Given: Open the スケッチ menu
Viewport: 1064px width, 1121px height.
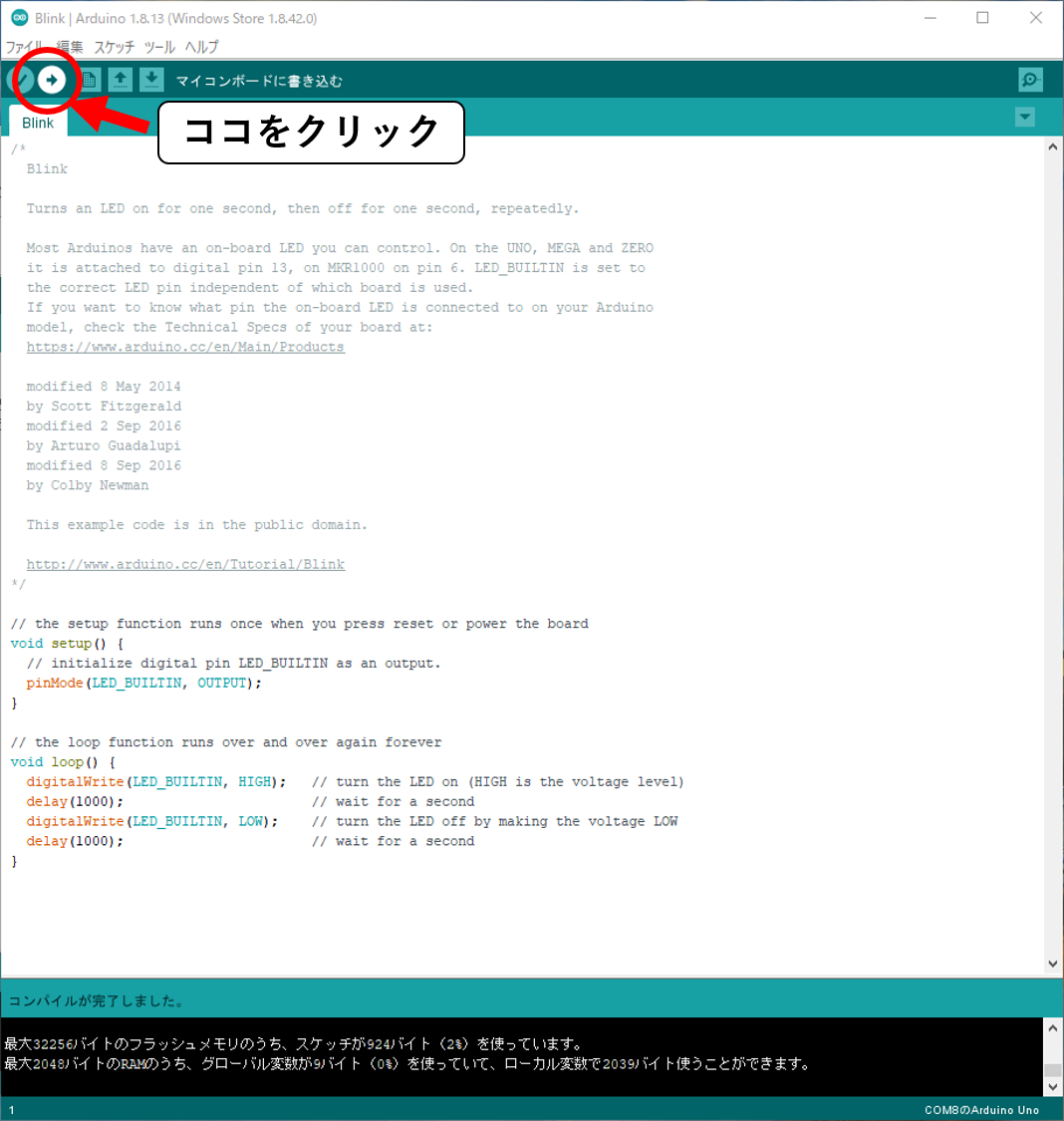Looking at the screenshot, I should 115,47.
